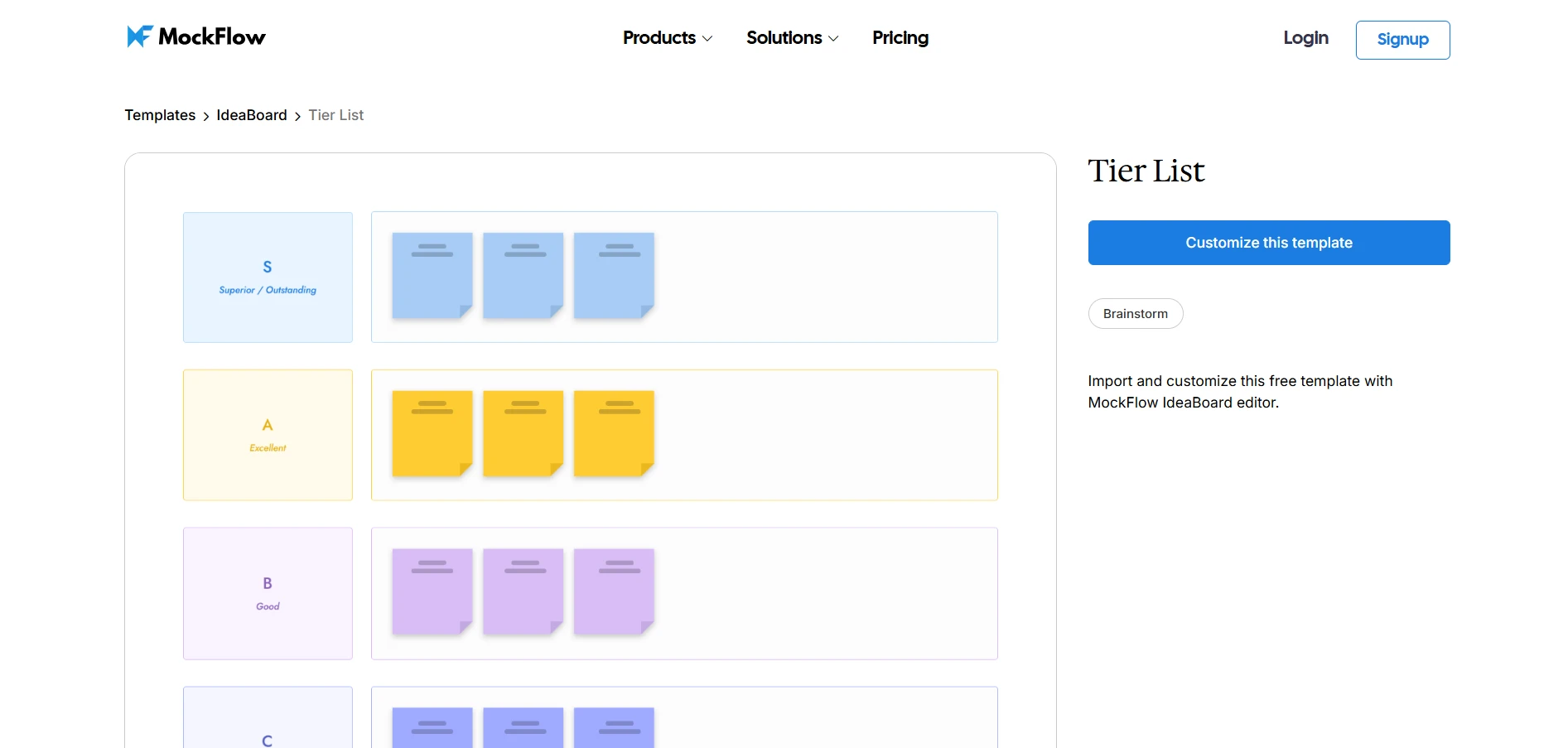Open the Products chevron arrow

707,39
